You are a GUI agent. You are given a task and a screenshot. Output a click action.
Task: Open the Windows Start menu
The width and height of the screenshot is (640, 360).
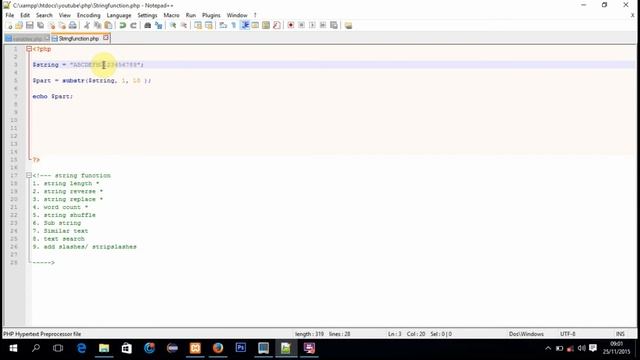13,348
